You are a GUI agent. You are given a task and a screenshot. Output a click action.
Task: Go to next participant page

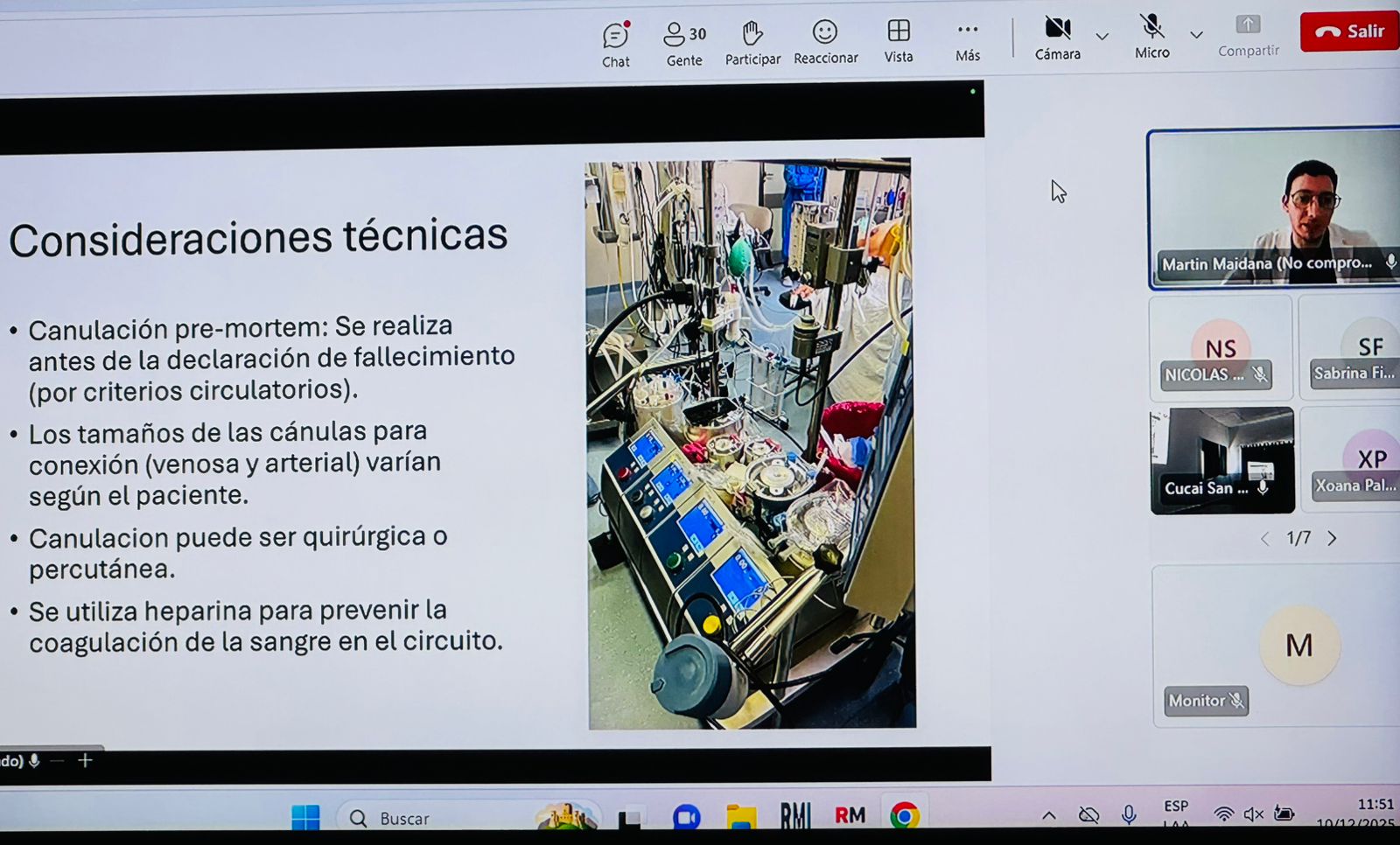[x=1333, y=539]
